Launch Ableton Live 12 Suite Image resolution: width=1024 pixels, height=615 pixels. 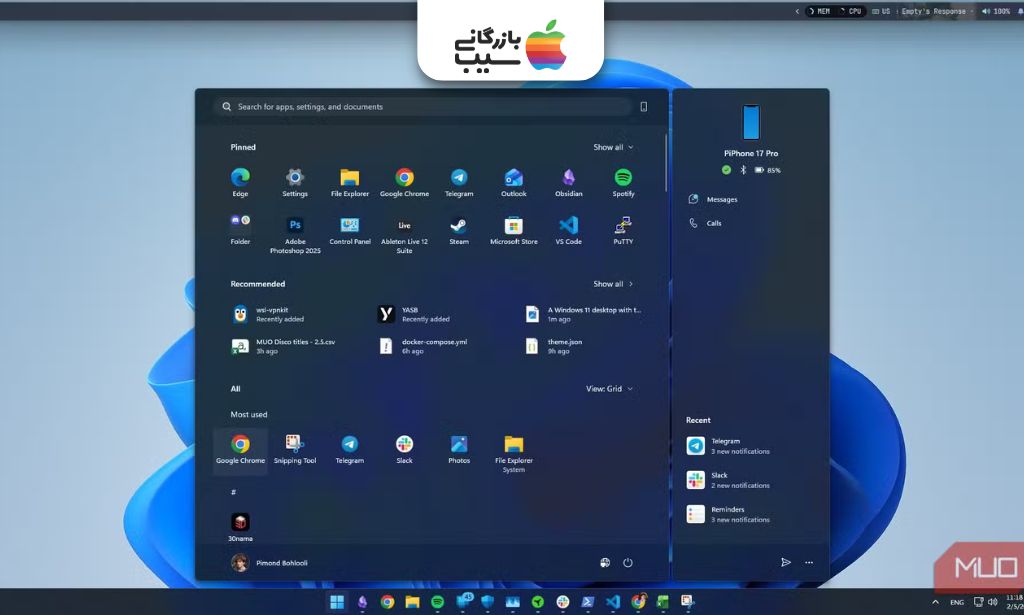click(404, 235)
